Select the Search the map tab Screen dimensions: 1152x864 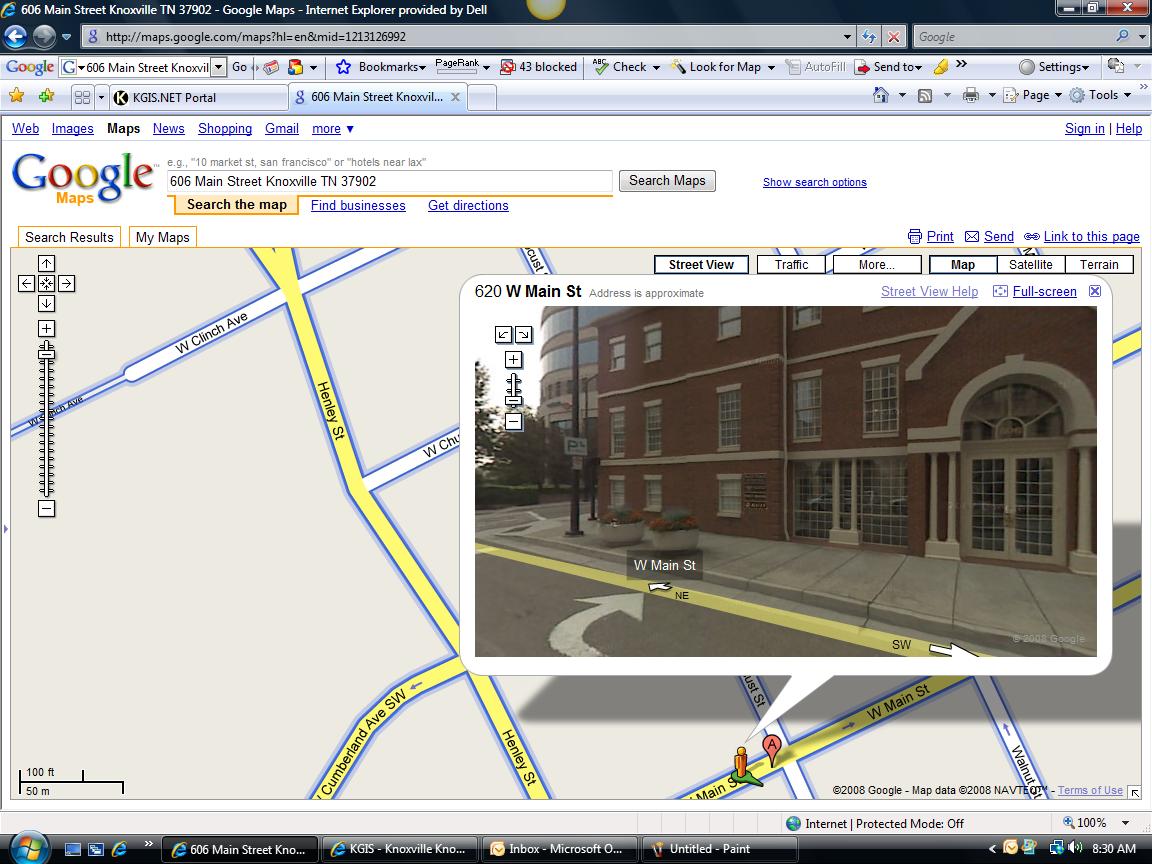[x=237, y=205]
